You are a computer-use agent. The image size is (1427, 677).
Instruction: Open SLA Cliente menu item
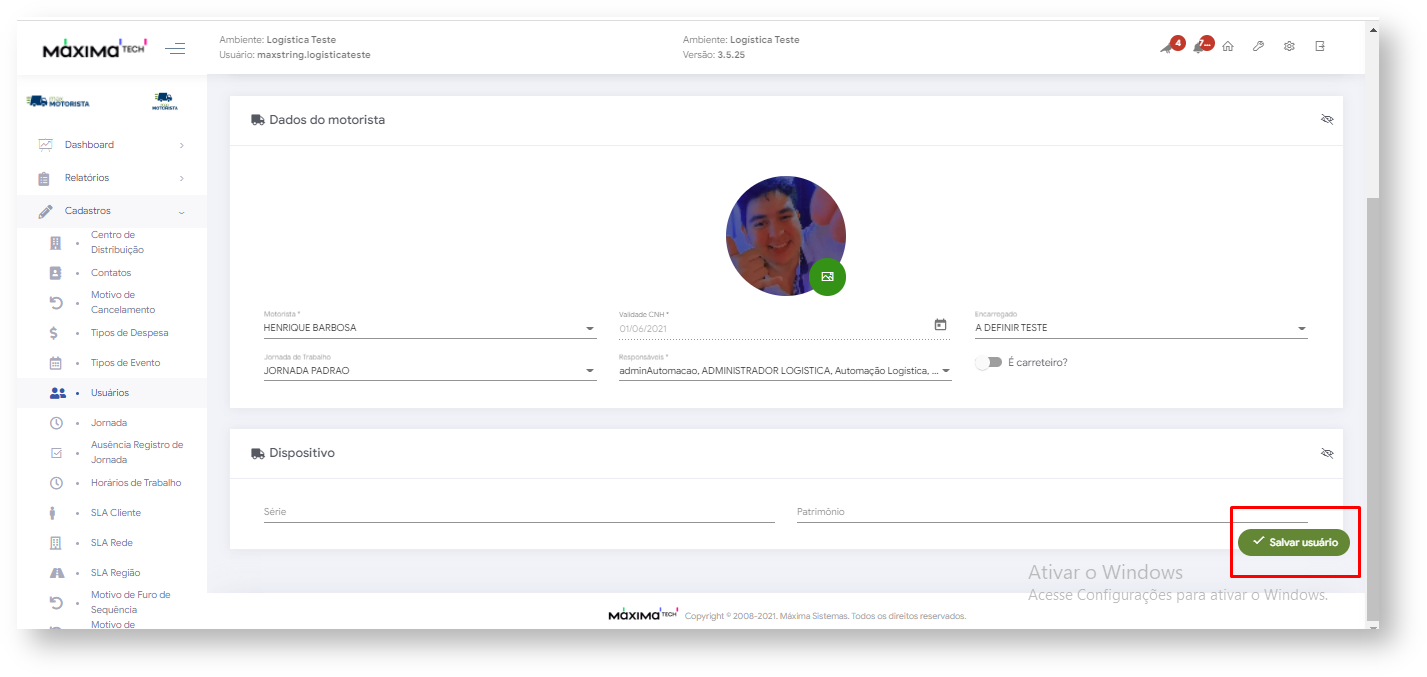[x=116, y=513]
